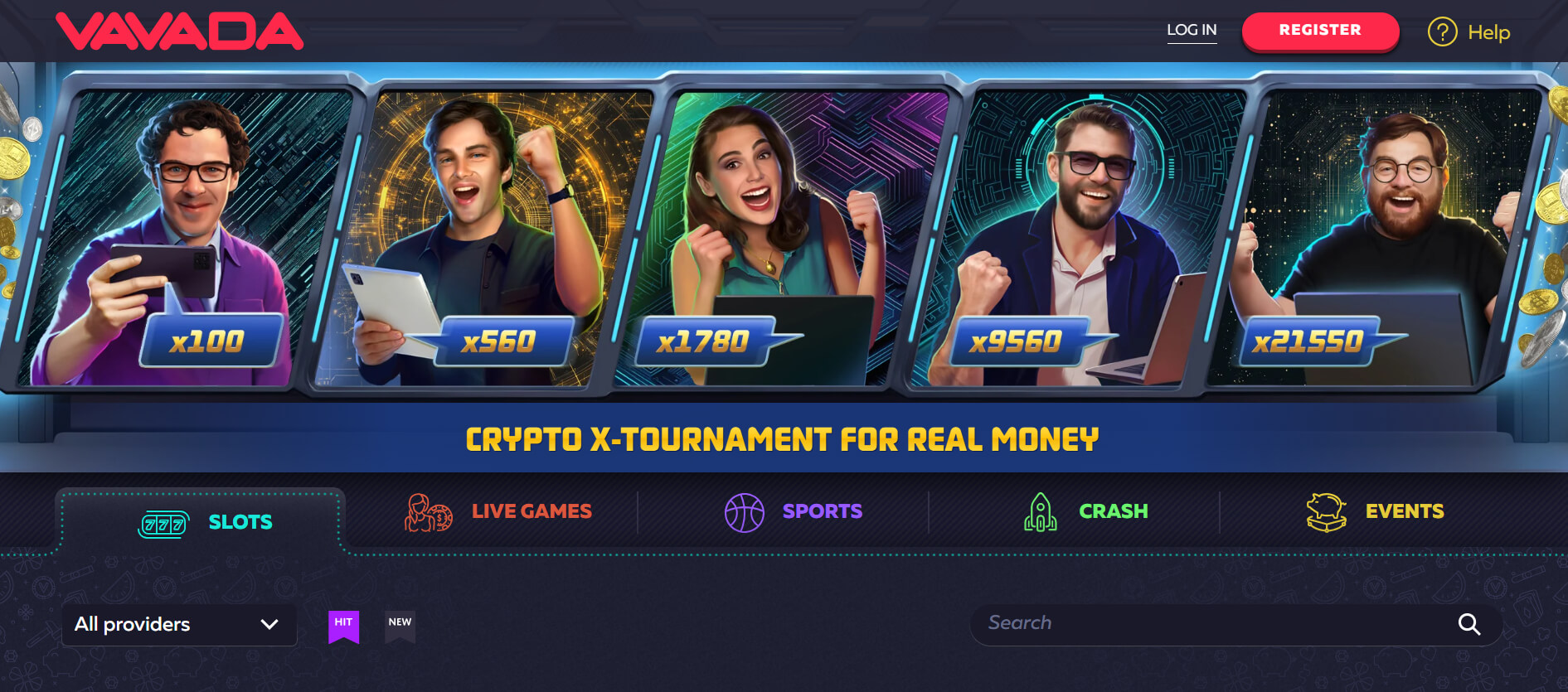Toggle the NEW games filter
Image resolution: width=1568 pixels, height=692 pixels.
tap(400, 627)
